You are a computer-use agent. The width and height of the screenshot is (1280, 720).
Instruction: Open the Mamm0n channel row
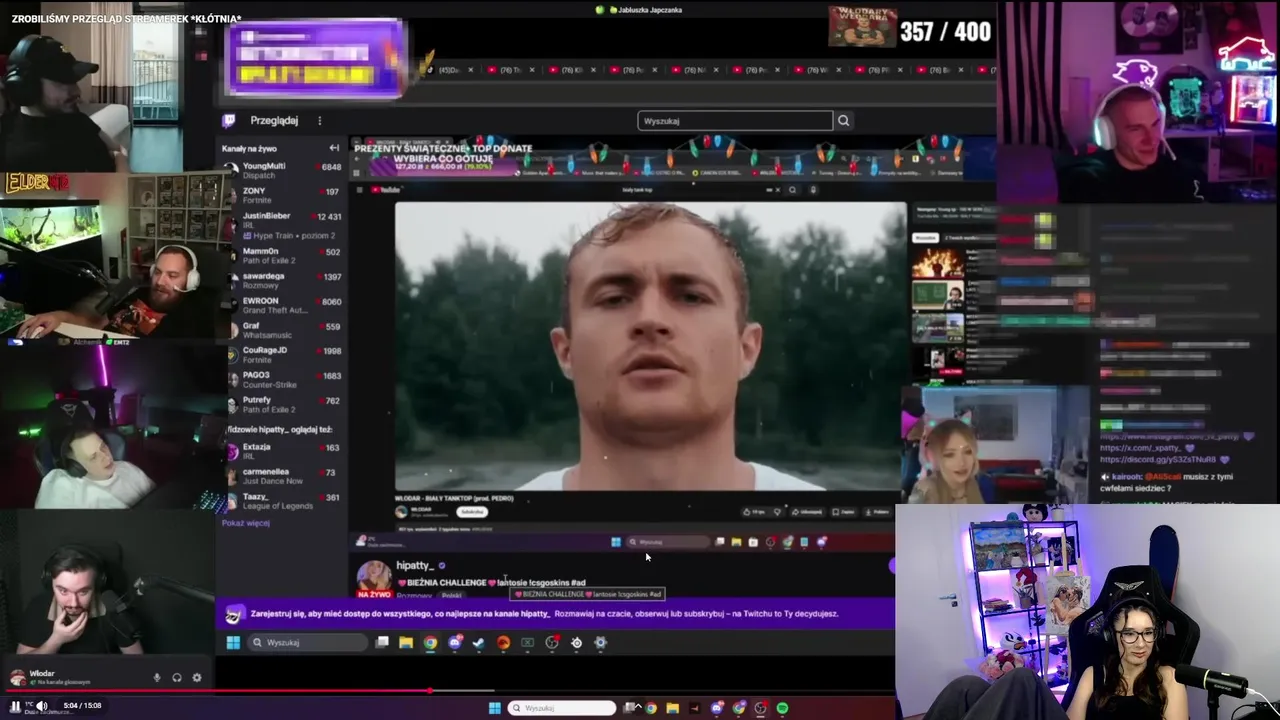pos(284,256)
